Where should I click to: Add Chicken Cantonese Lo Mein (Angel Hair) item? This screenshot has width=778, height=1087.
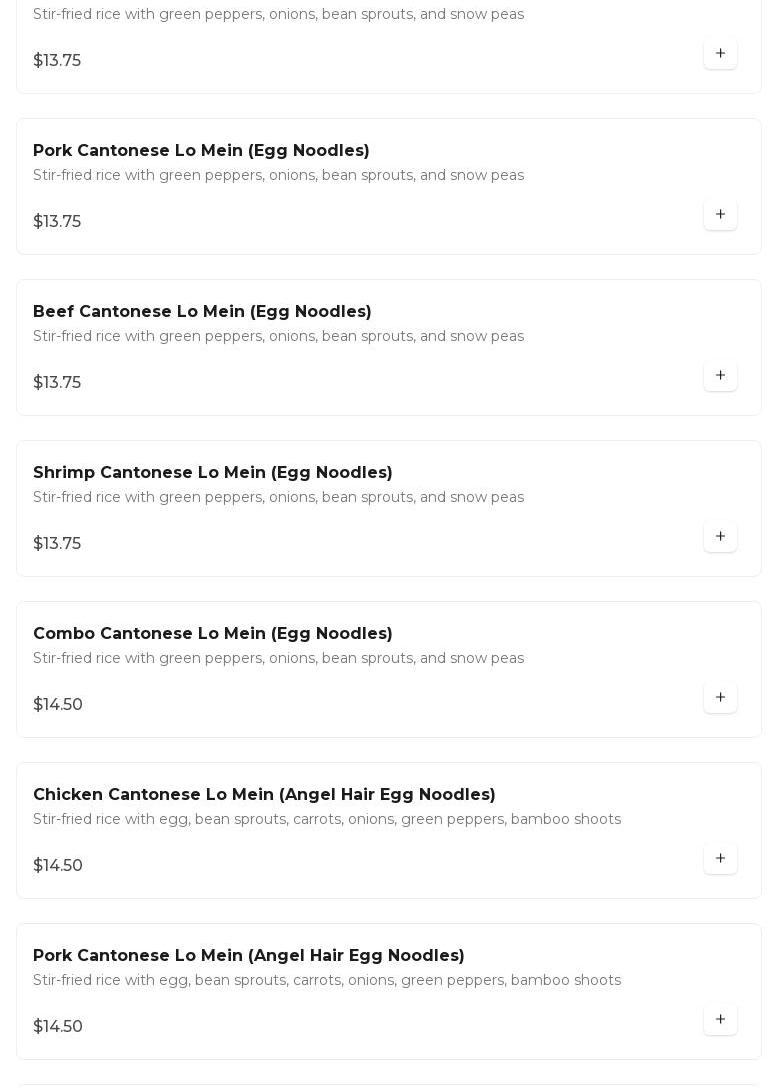(x=720, y=858)
